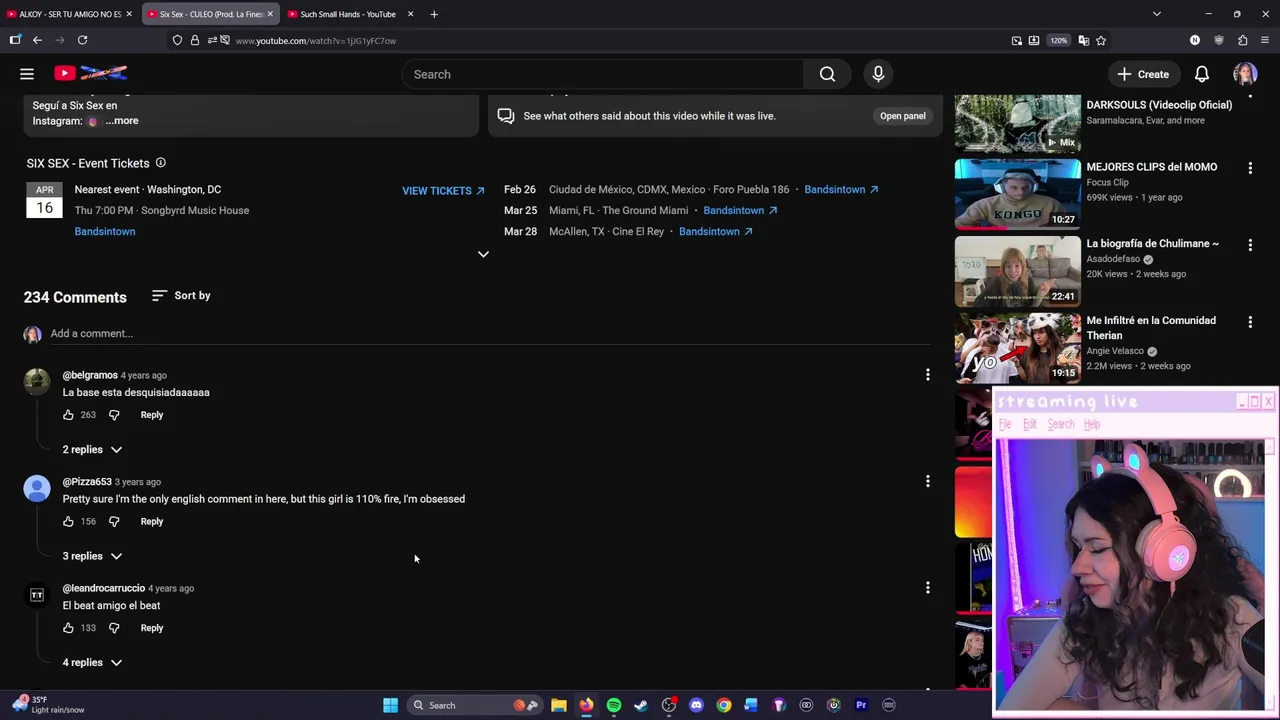
Task: Expand 4 replies under @leandrocarruccio
Action: pos(92,663)
